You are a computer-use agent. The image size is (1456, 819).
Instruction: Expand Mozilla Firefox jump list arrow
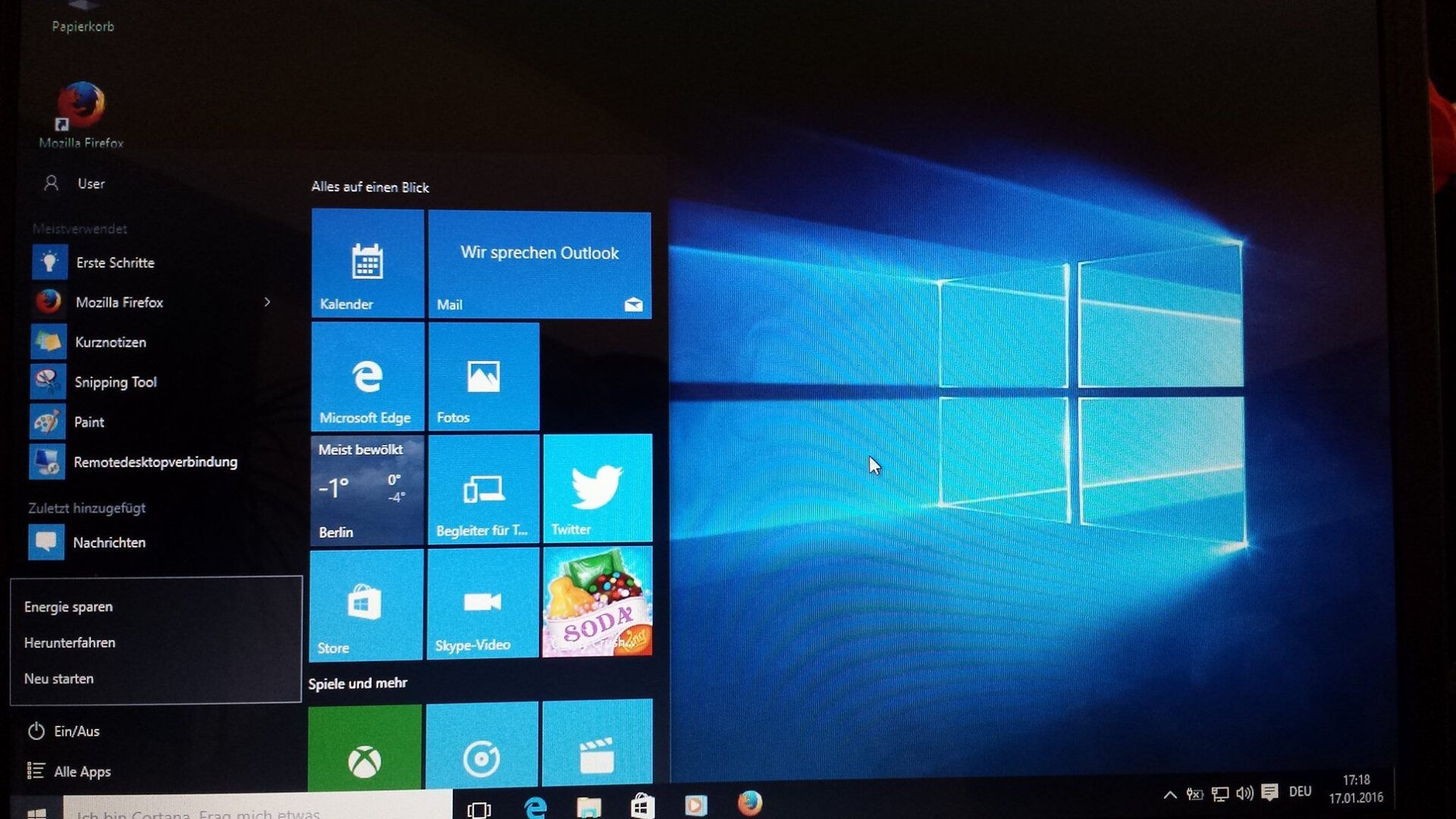(267, 302)
